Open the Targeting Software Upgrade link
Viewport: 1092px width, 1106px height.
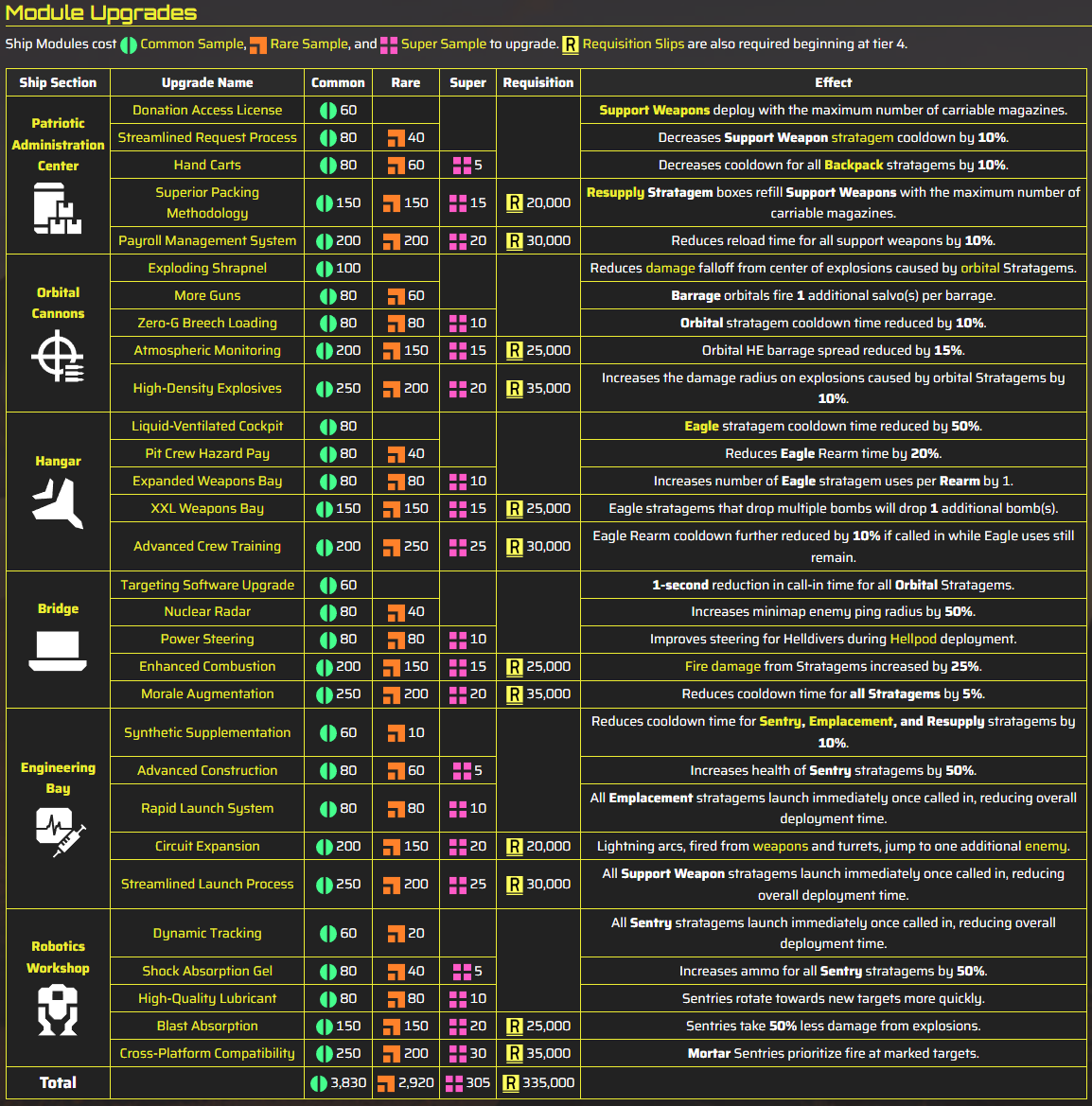(207, 585)
